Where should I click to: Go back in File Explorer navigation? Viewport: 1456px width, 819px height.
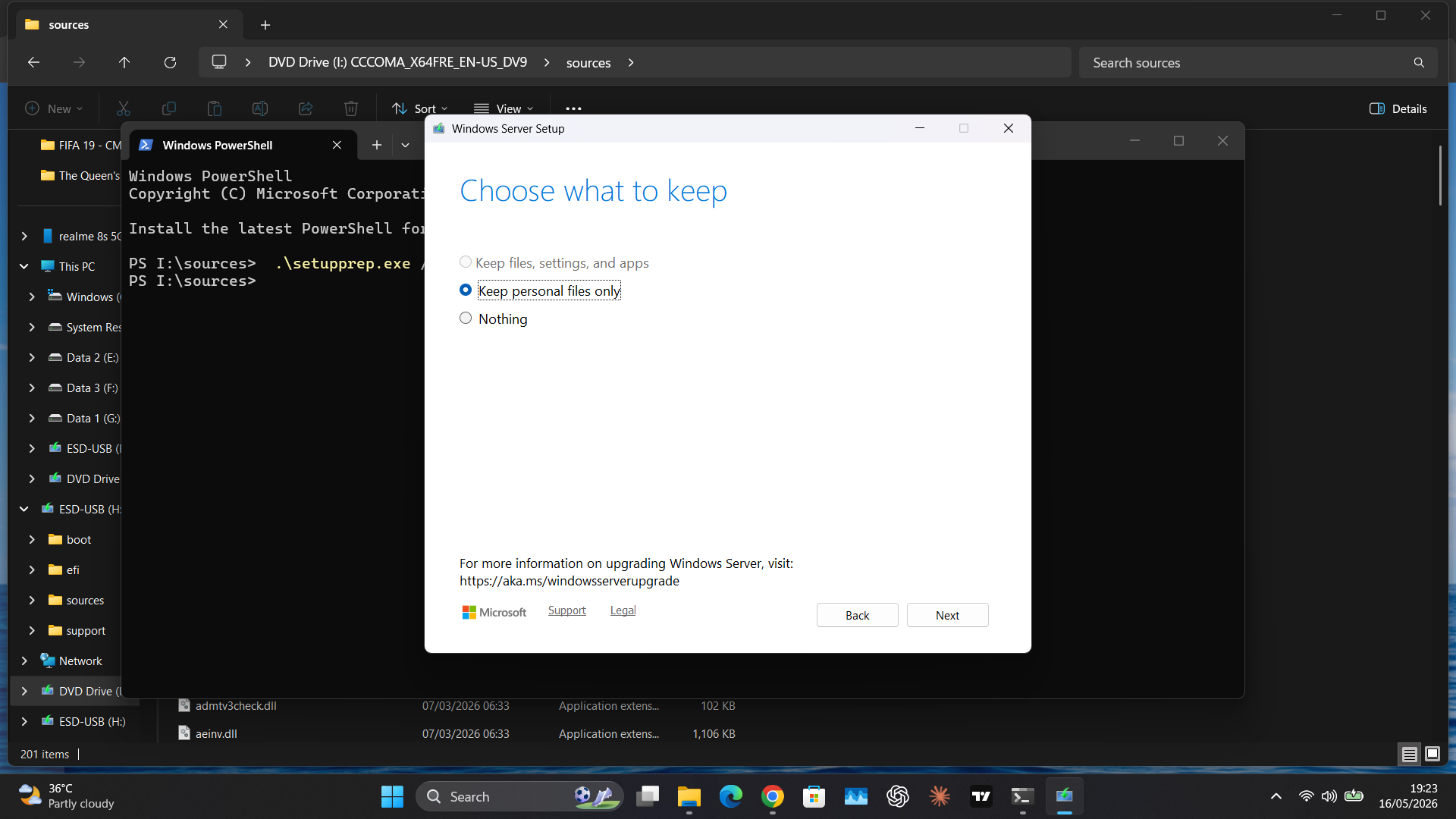33,62
